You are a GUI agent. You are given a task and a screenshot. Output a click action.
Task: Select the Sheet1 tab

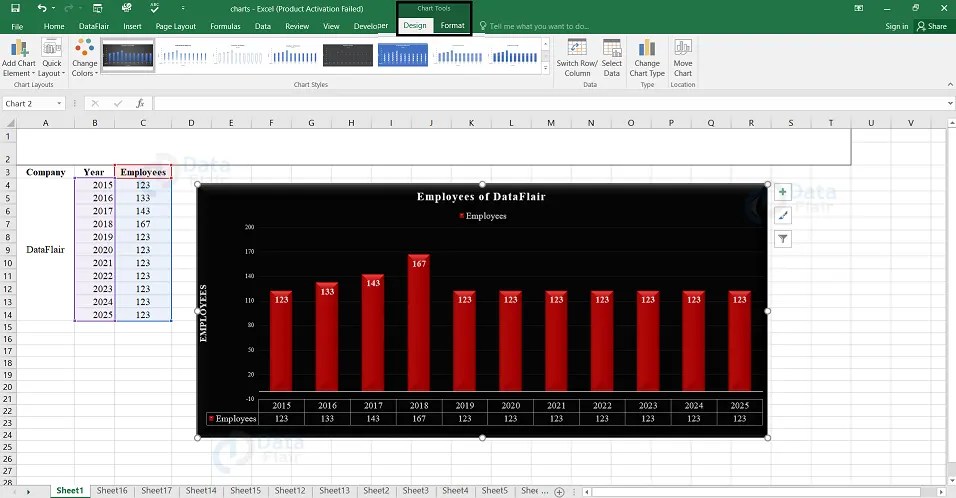tap(70, 491)
